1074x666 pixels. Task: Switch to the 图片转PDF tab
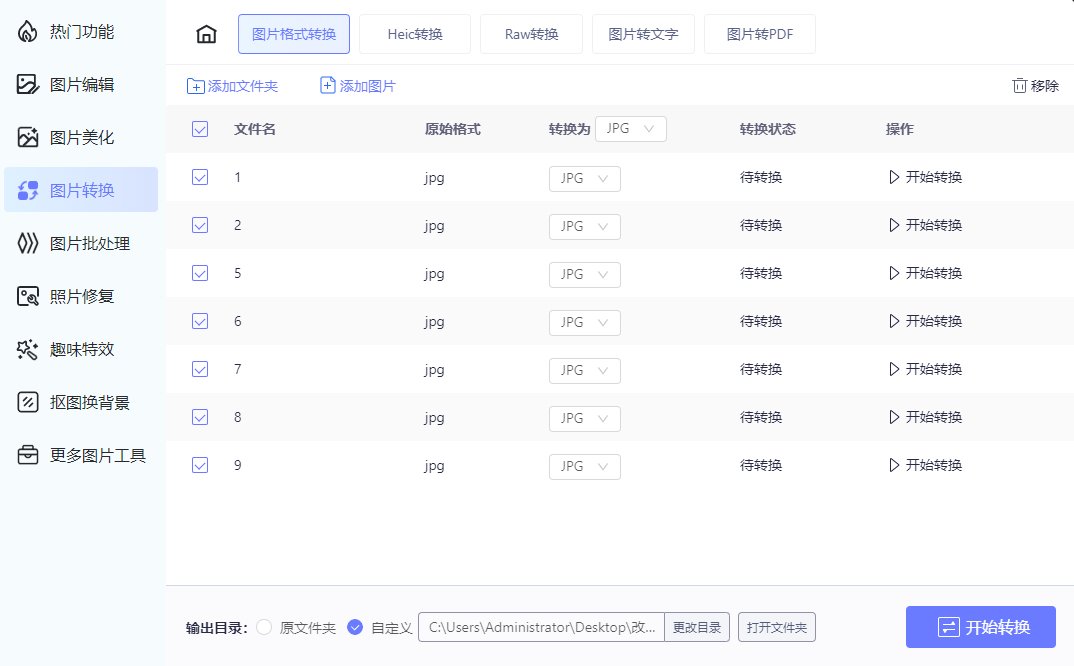(x=760, y=34)
